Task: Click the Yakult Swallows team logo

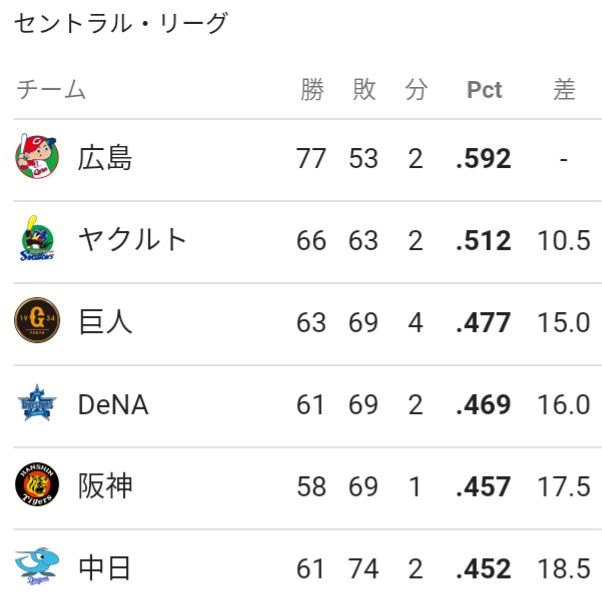Action: [37, 238]
